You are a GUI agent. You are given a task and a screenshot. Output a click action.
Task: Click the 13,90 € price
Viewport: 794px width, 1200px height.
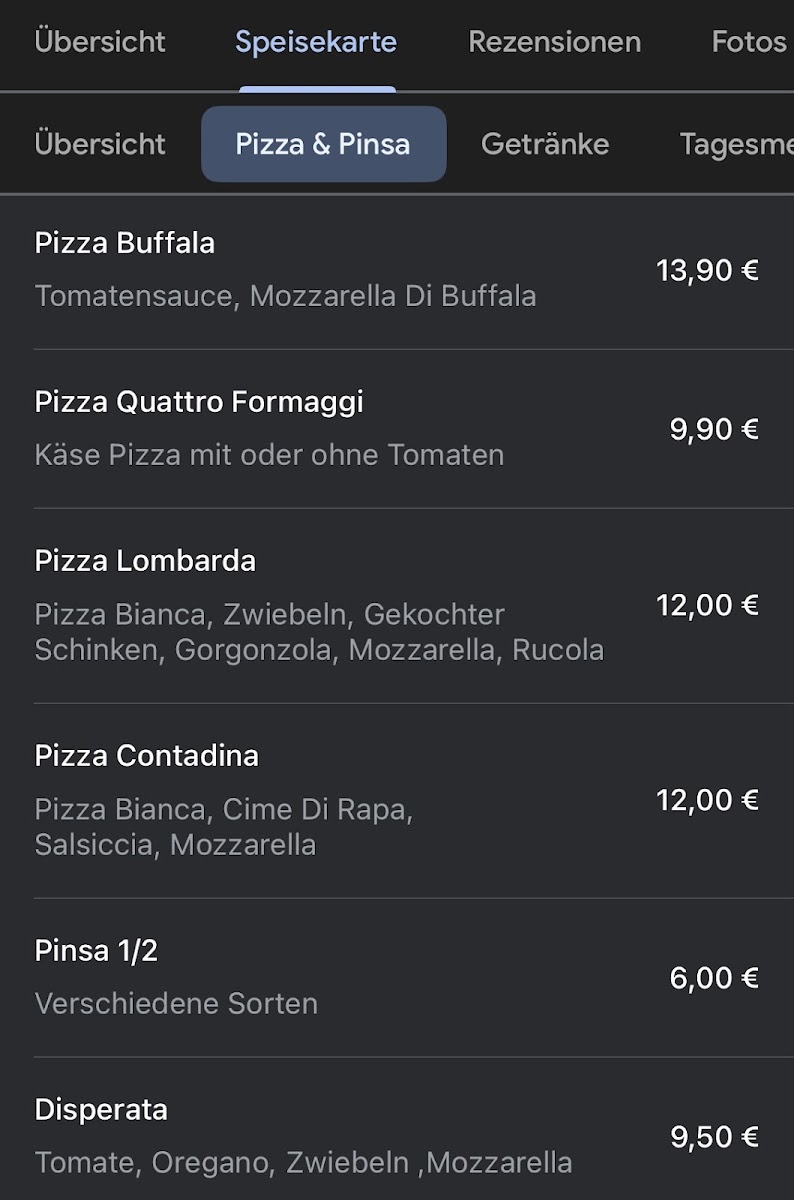pos(707,270)
